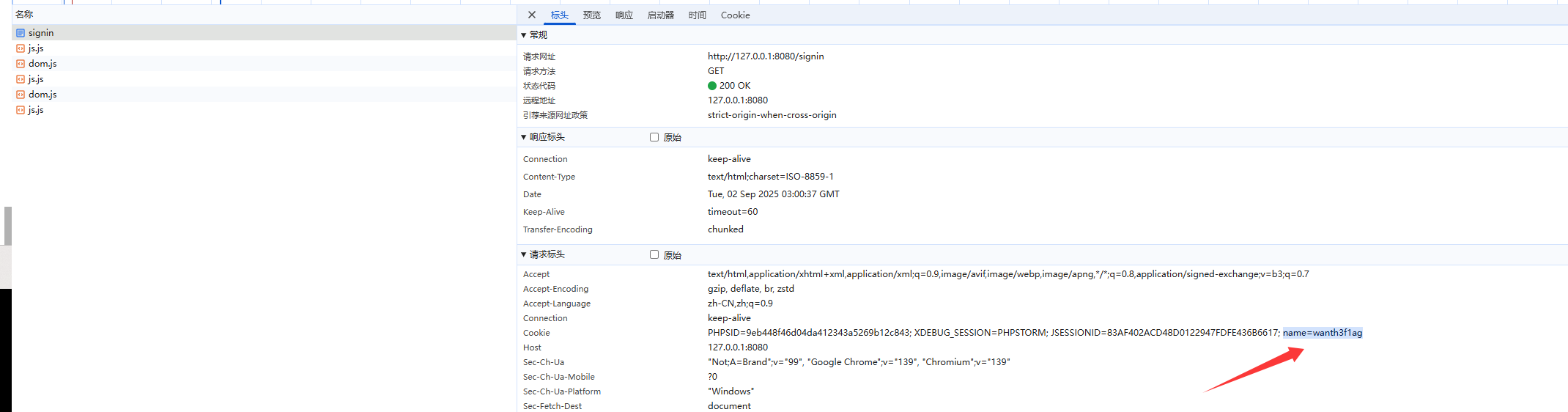
Task: Collapse the 请求标头 section
Action: coord(524,254)
